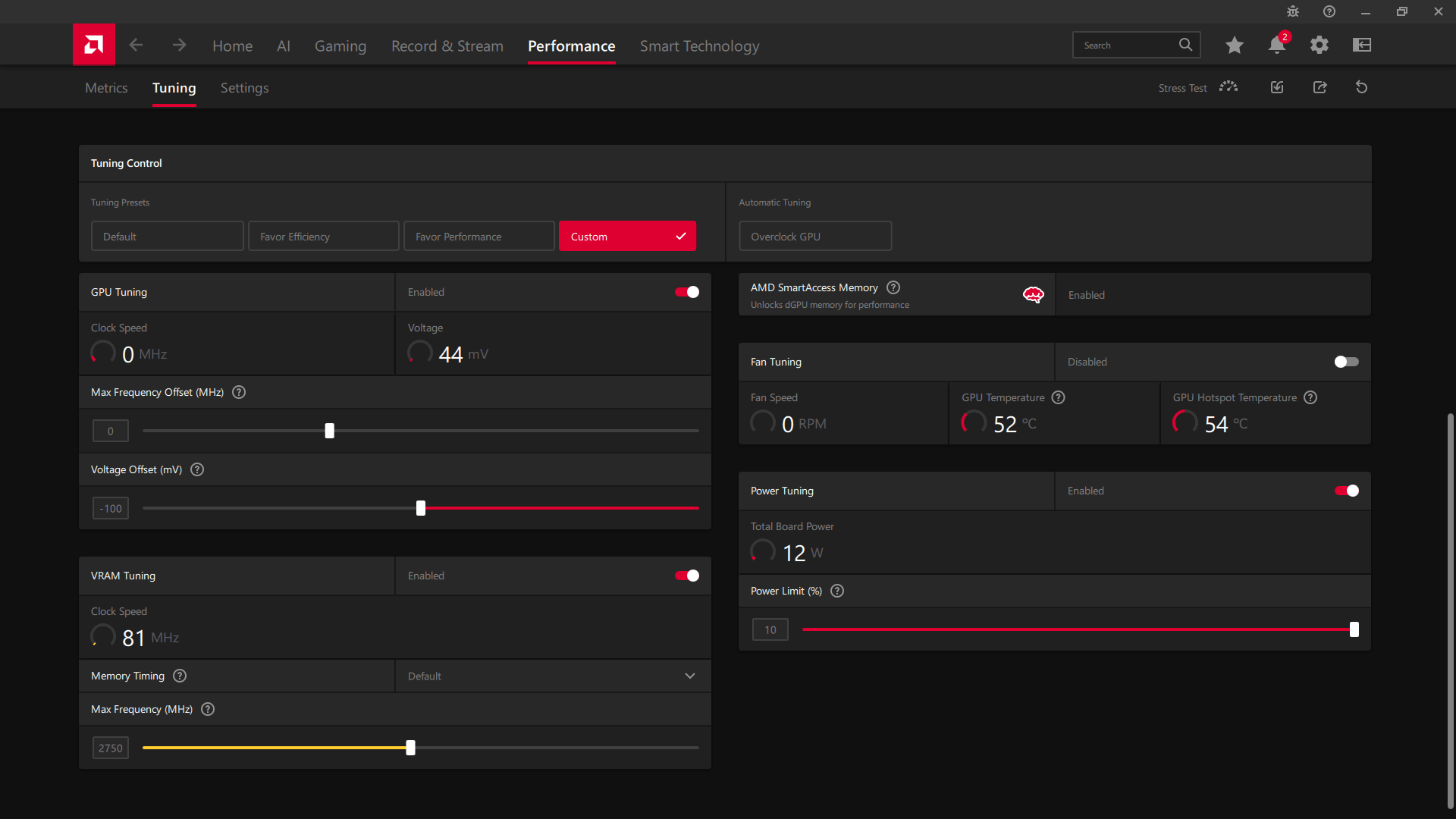
Task: Switch to the Gaming tab
Action: tap(340, 46)
